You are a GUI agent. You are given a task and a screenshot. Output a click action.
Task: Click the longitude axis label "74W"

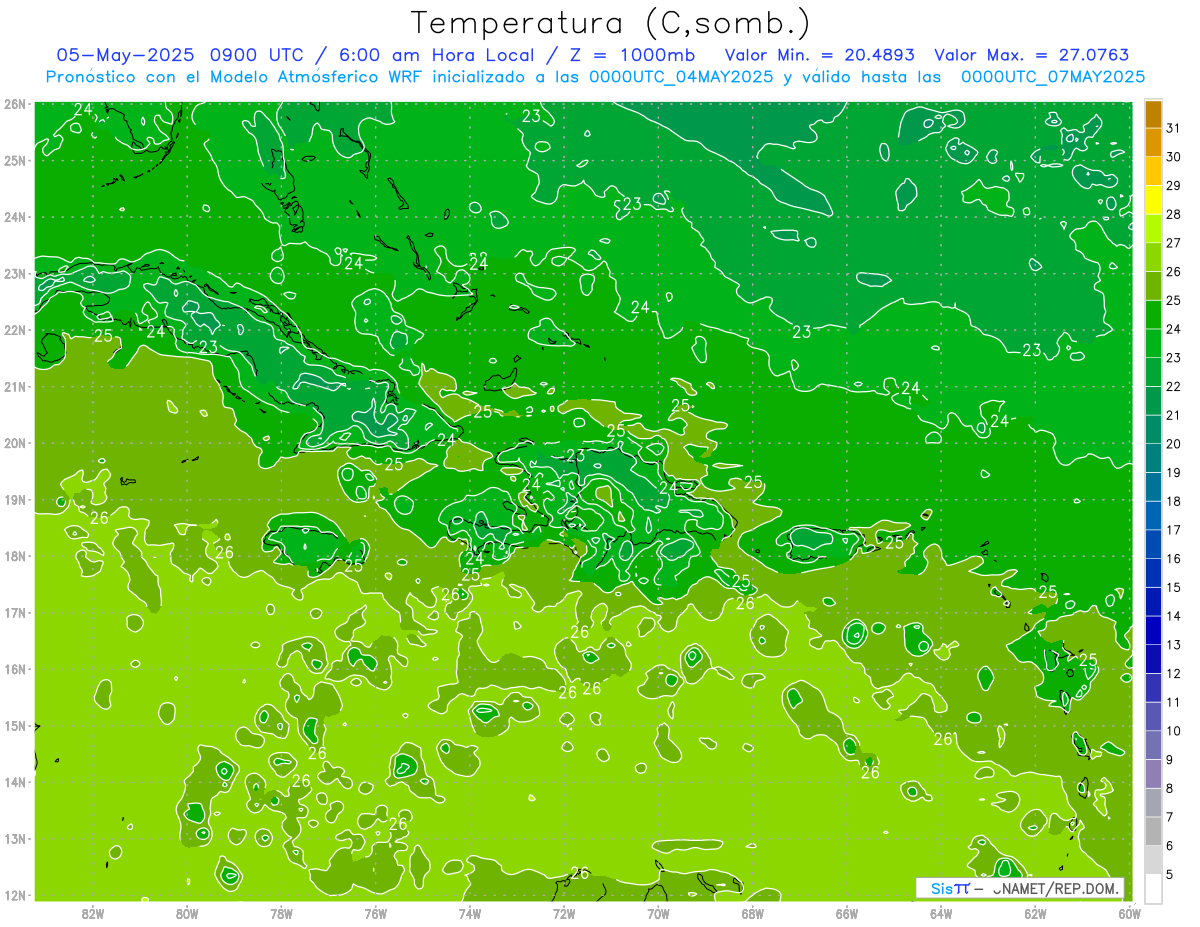pos(470,914)
